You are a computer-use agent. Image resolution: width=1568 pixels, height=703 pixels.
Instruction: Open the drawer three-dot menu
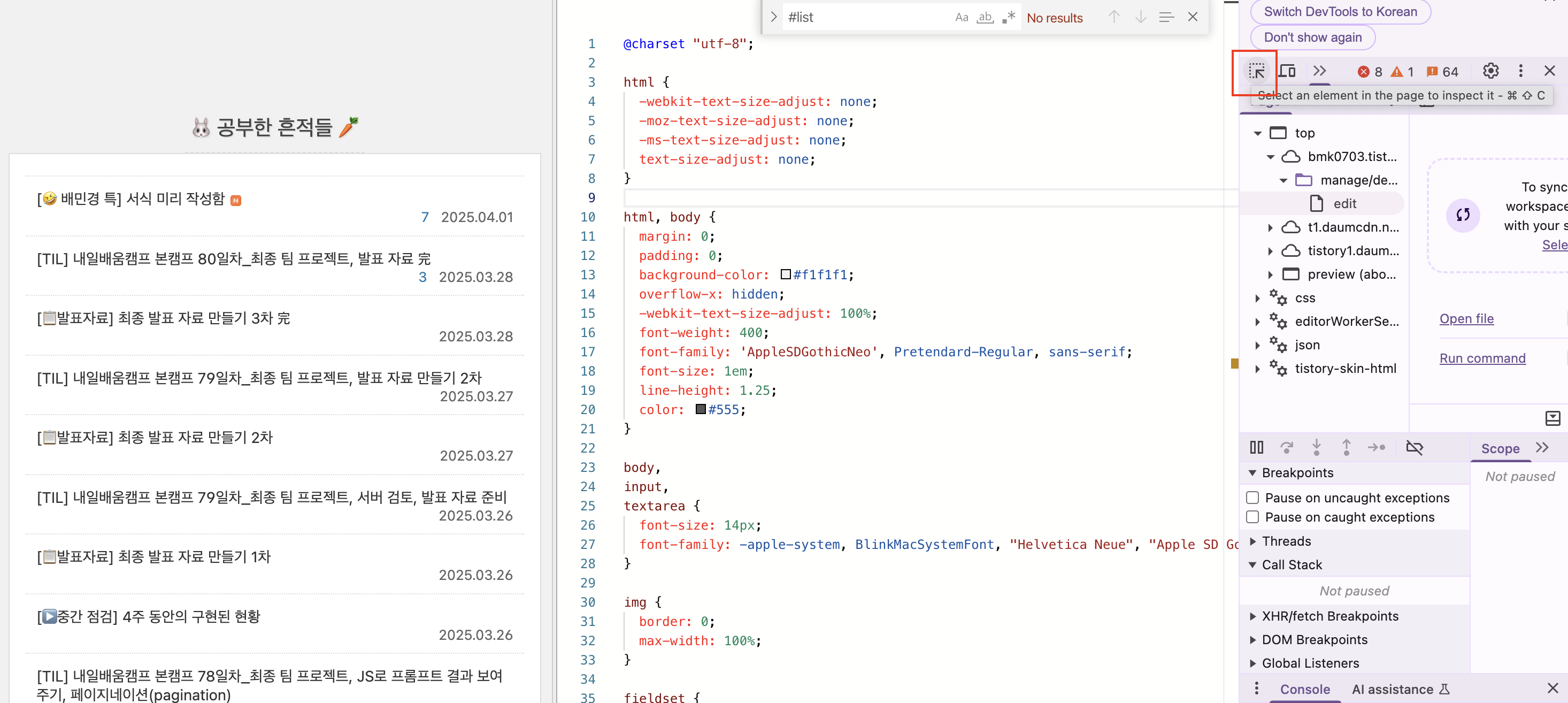point(1256,689)
